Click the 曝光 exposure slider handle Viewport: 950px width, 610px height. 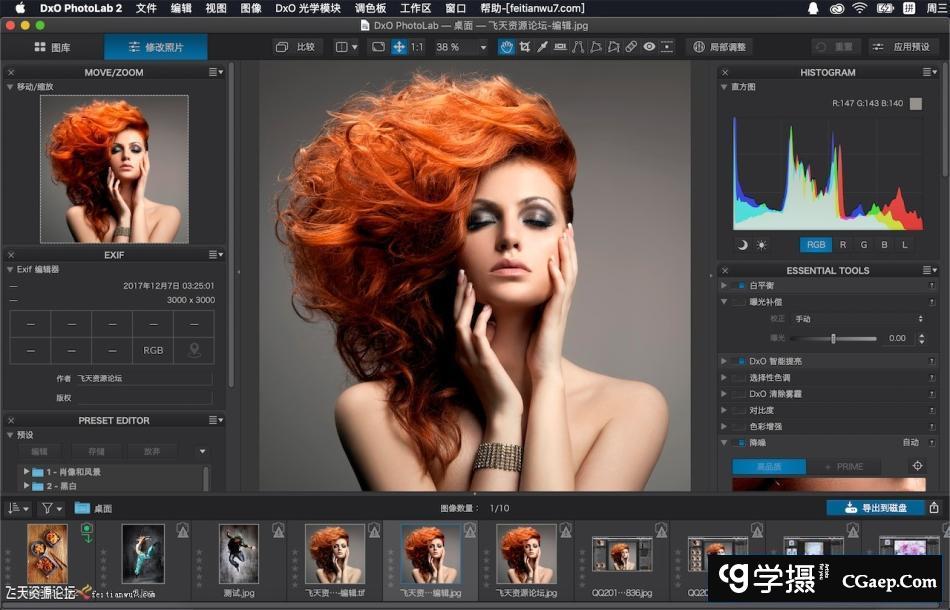point(833,338)
